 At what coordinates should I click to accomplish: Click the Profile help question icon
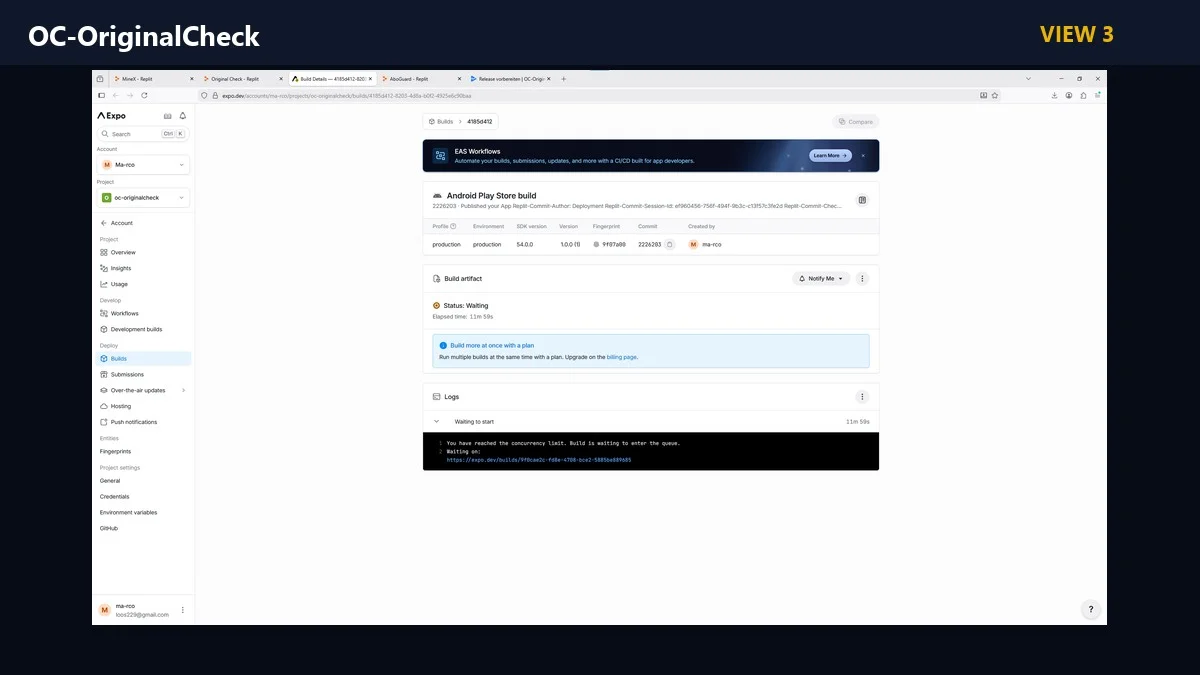(453, 226)
